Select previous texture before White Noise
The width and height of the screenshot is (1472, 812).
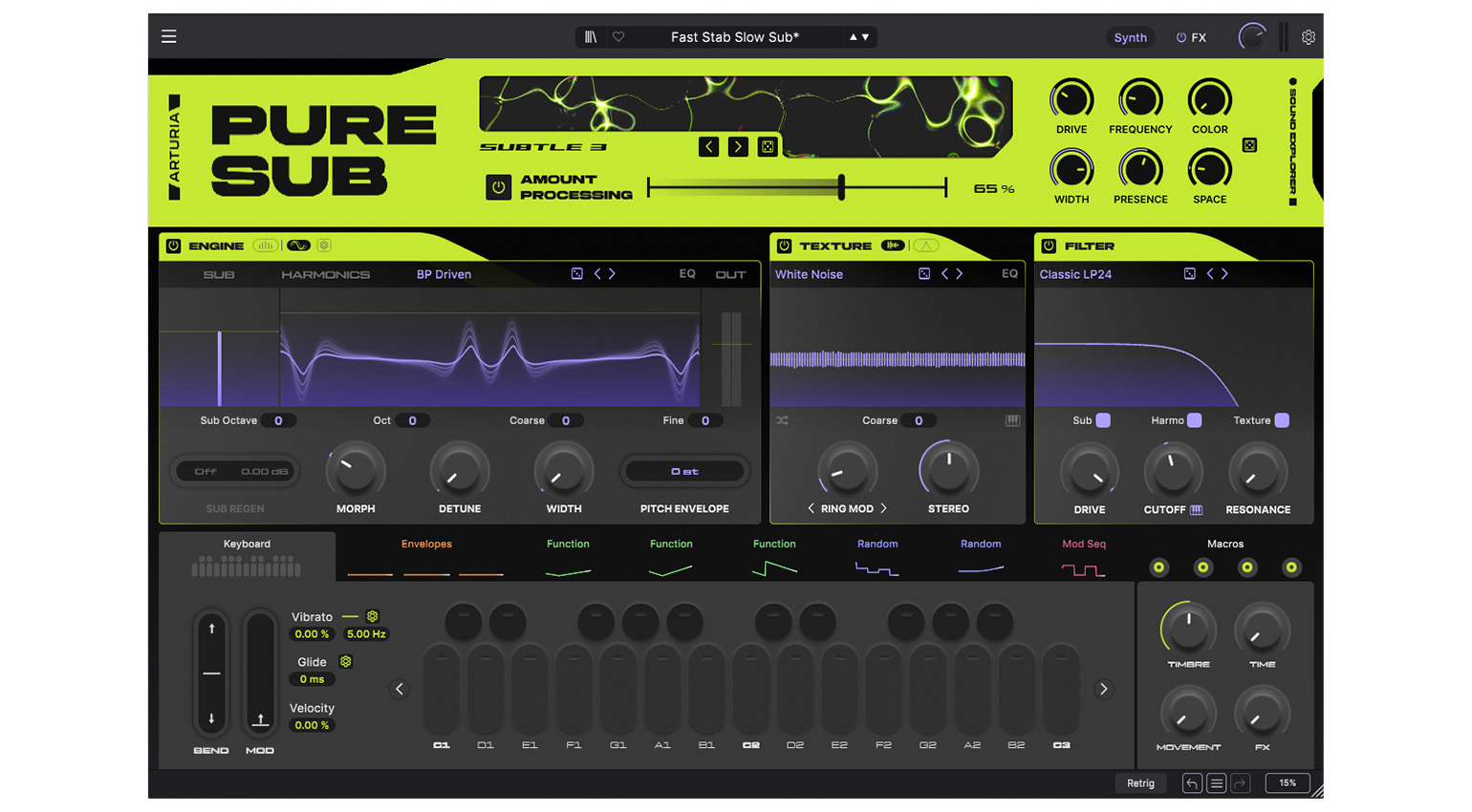944,274
